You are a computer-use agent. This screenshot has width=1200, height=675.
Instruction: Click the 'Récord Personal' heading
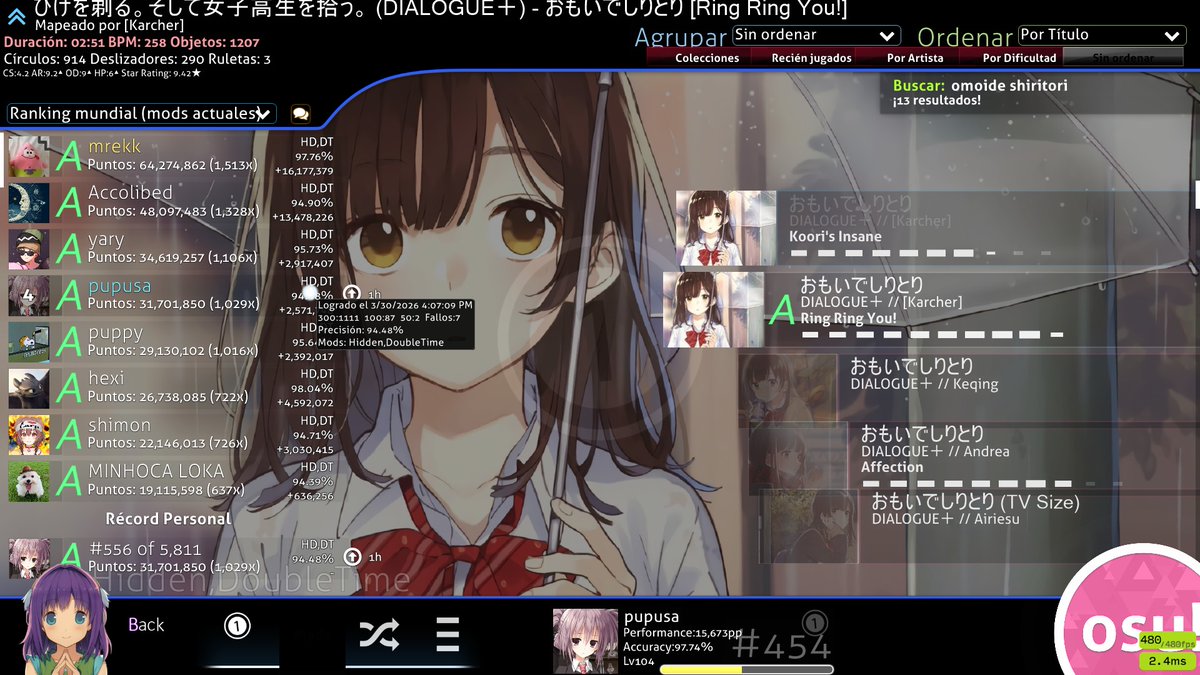pyautogui.click(x=168, y=519)
